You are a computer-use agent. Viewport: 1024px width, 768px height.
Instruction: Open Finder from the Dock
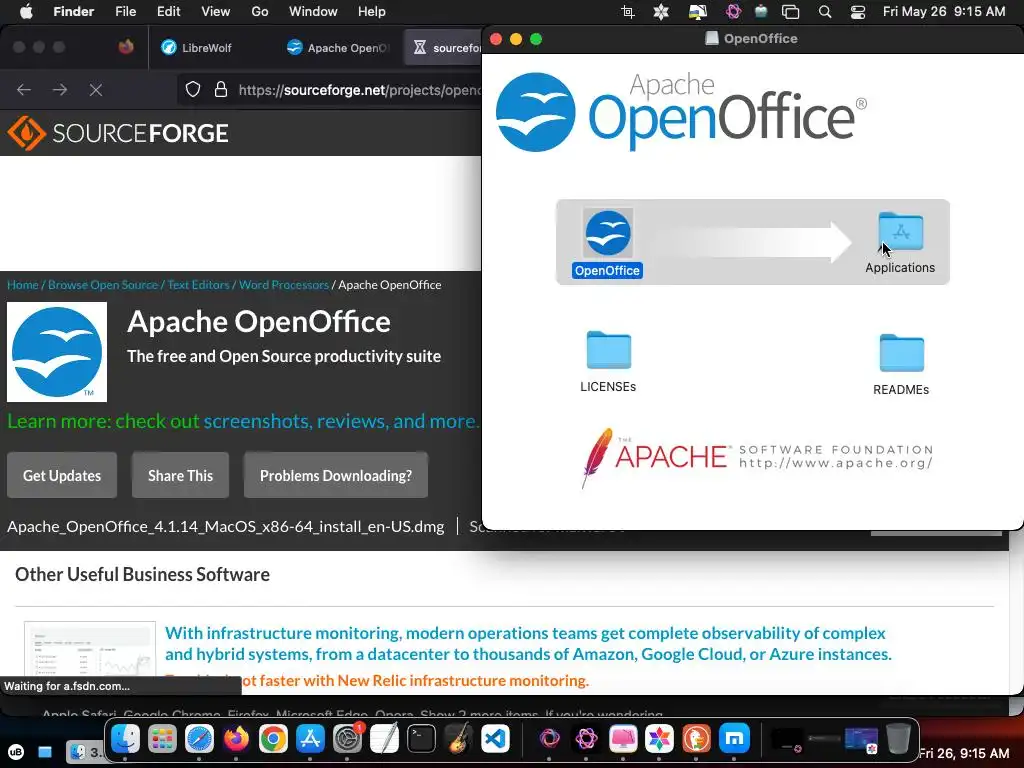point(125,739)
